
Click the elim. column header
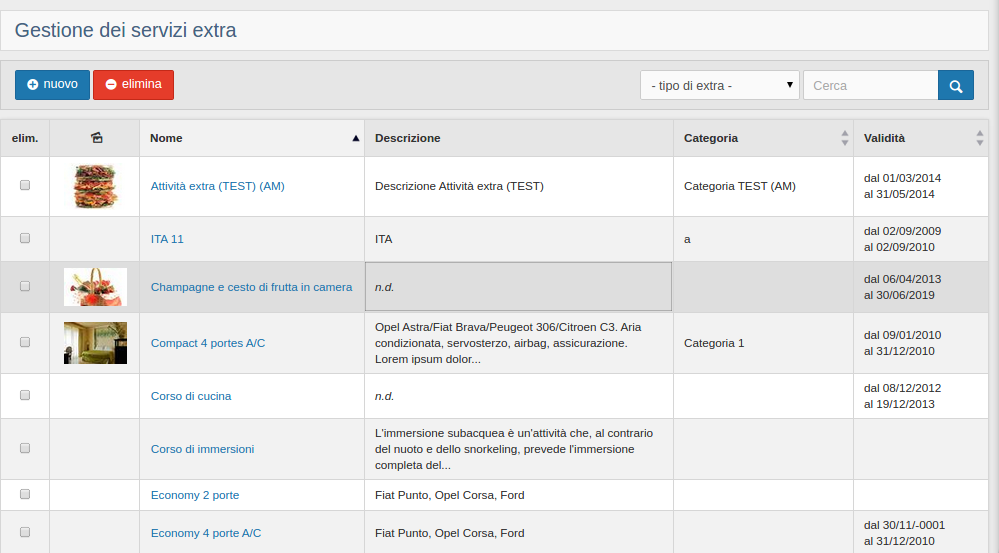(25, 138)
